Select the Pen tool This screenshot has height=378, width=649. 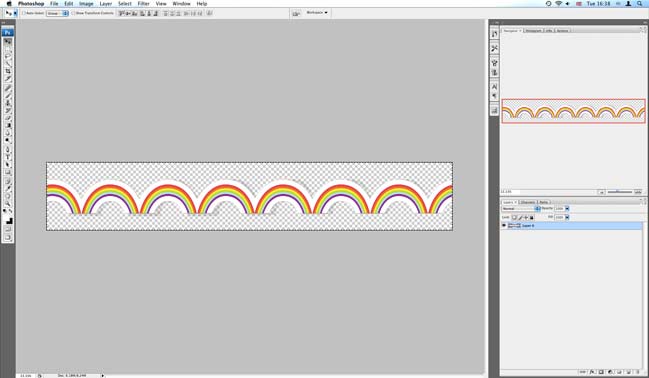point(8,149)
